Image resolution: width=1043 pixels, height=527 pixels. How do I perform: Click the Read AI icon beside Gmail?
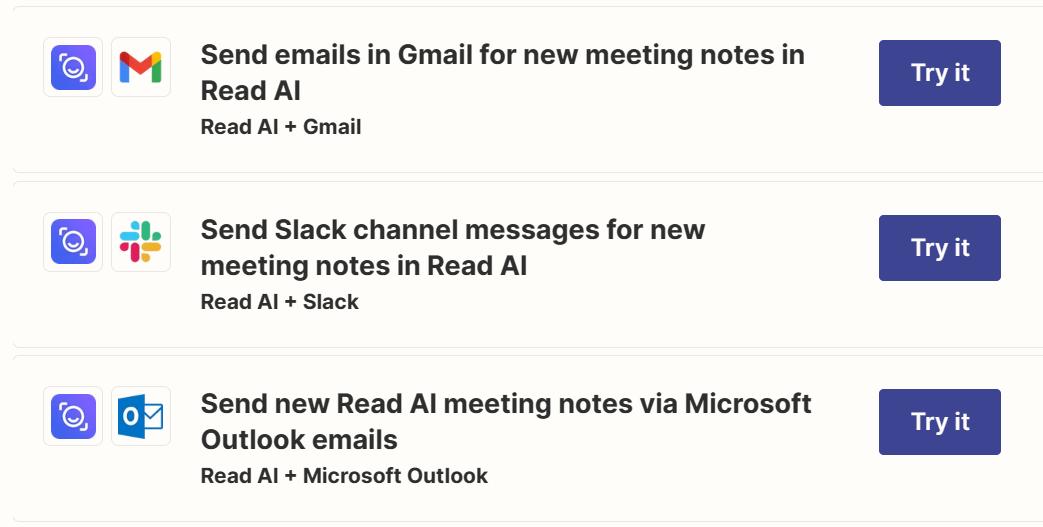pos(73,67)
